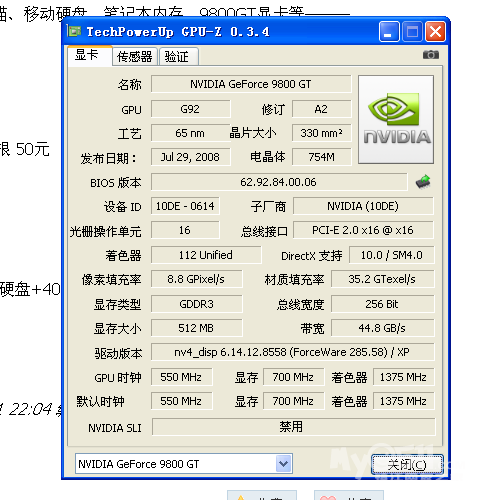Click the release date Jul 29, 2008

(x=190, y=157)
